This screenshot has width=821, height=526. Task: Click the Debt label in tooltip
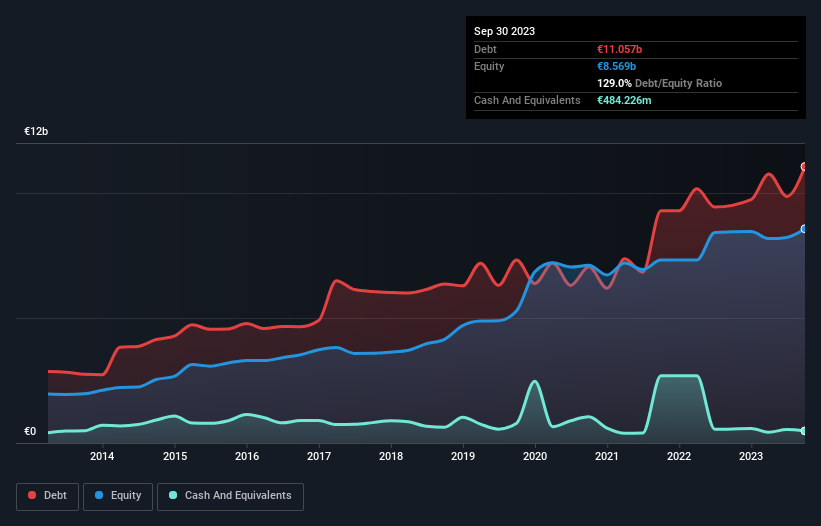pos(485,49)
